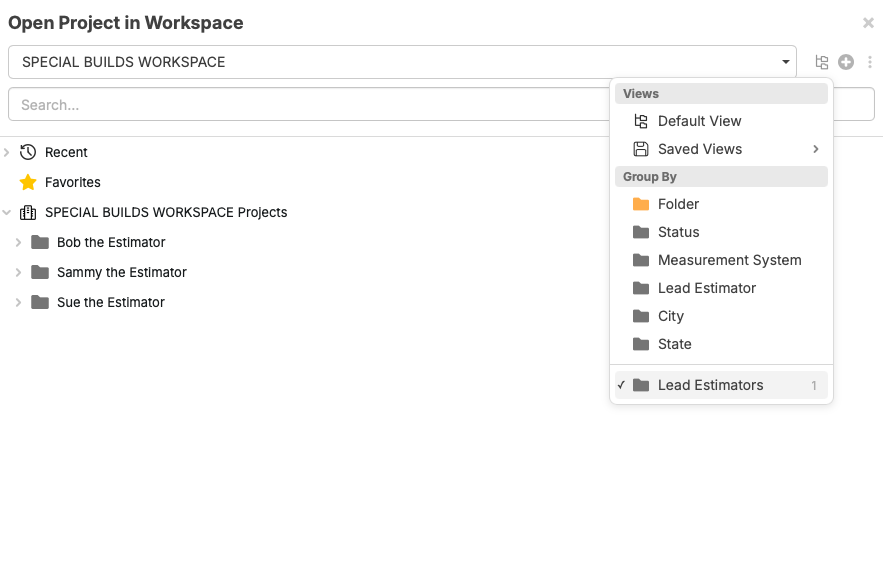This screenshot has height=561, width=883.
Task: Group projects by Measurement System
Action: tap(729, 260)
